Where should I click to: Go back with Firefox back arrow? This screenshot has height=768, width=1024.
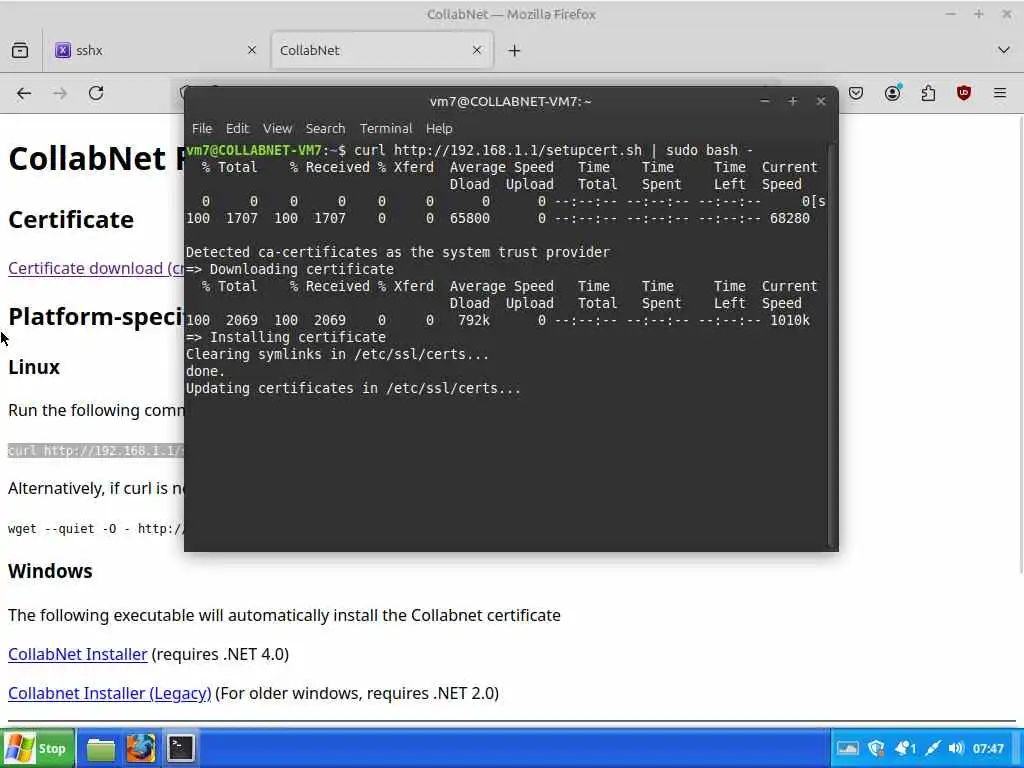pyautogui.click(x=24, y=93)
